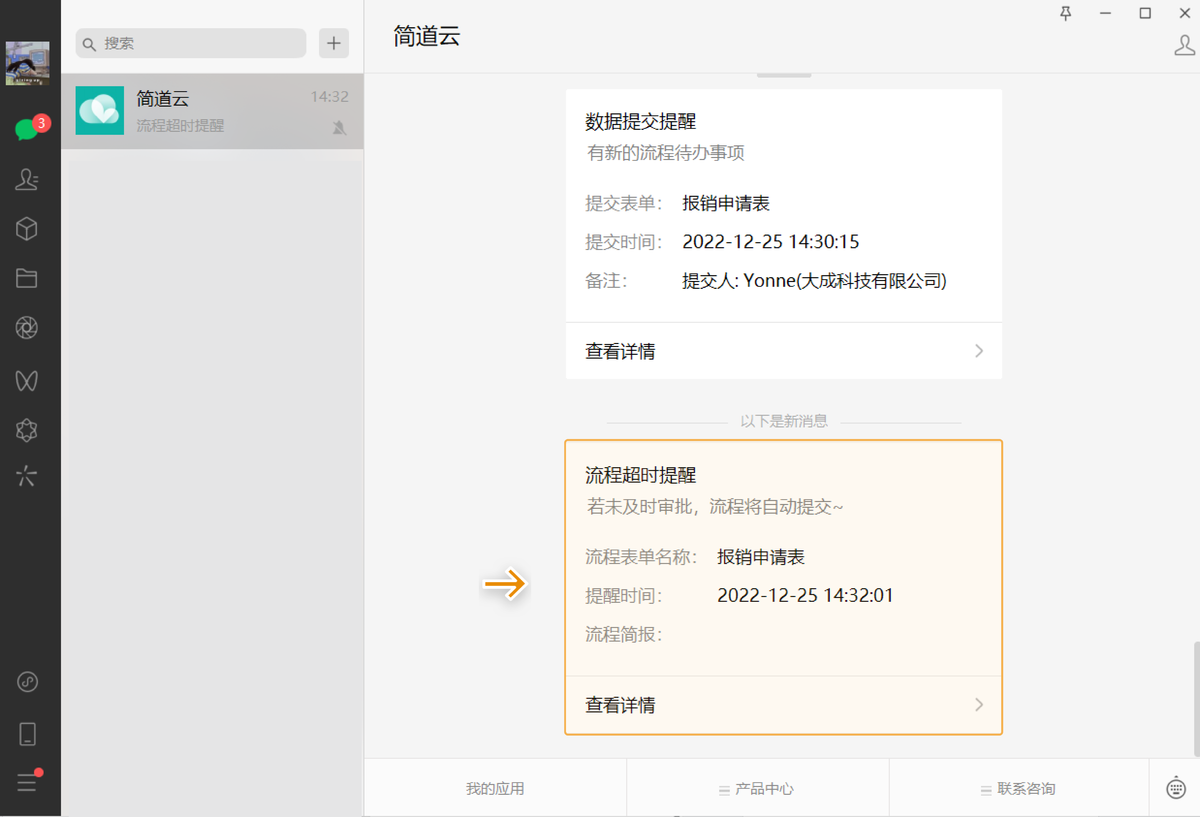Pin the window with pushpin icon
The image size is (1200, 817).
1066,13
